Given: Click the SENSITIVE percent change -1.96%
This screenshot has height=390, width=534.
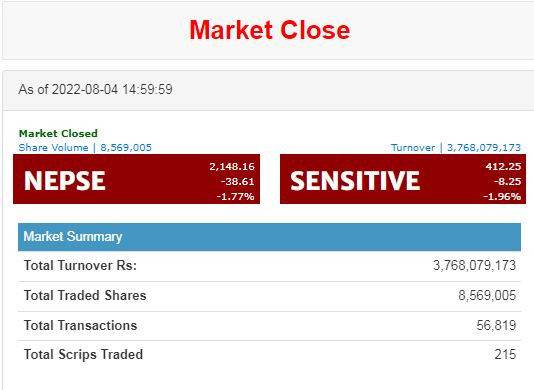Looking at the screenshot, I should [502, 197].
